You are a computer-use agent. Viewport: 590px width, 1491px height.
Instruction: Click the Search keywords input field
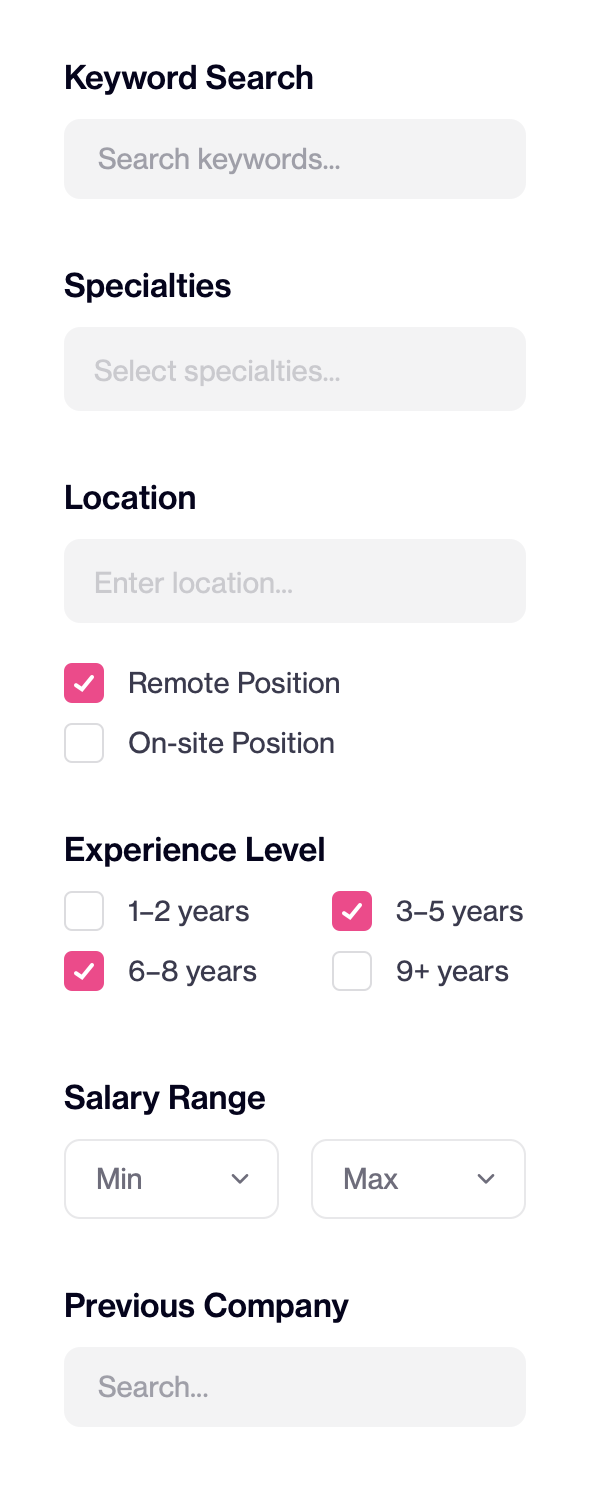[295, 158]
